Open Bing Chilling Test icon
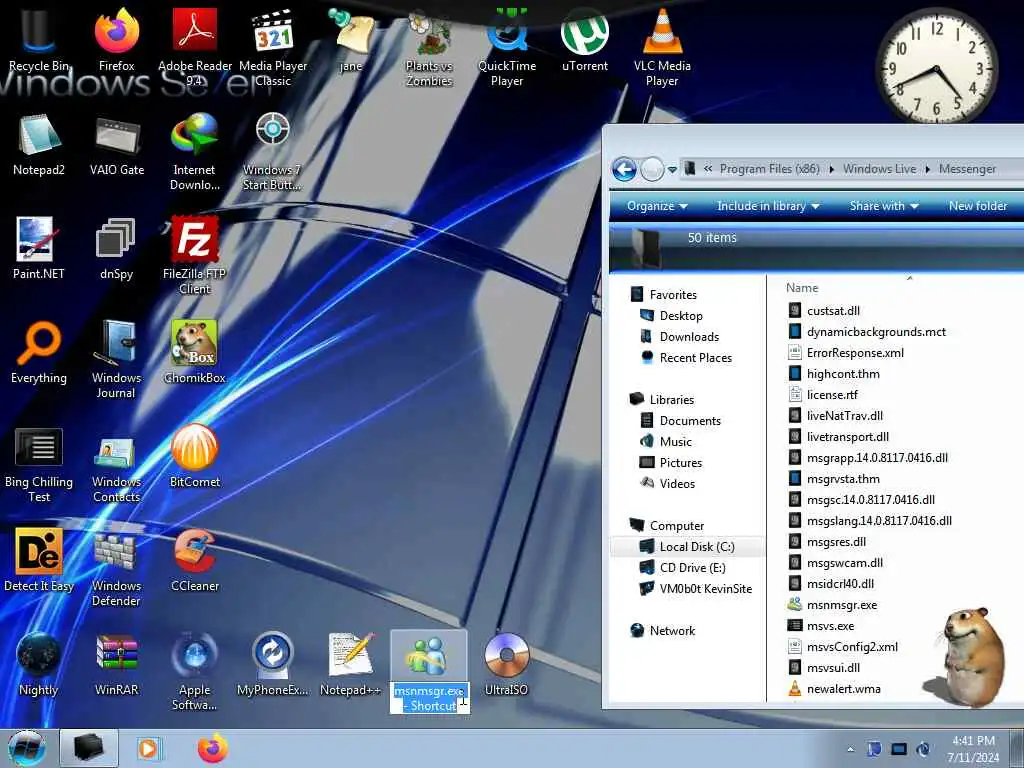1024x768 pixels. [x=39, y=465]
